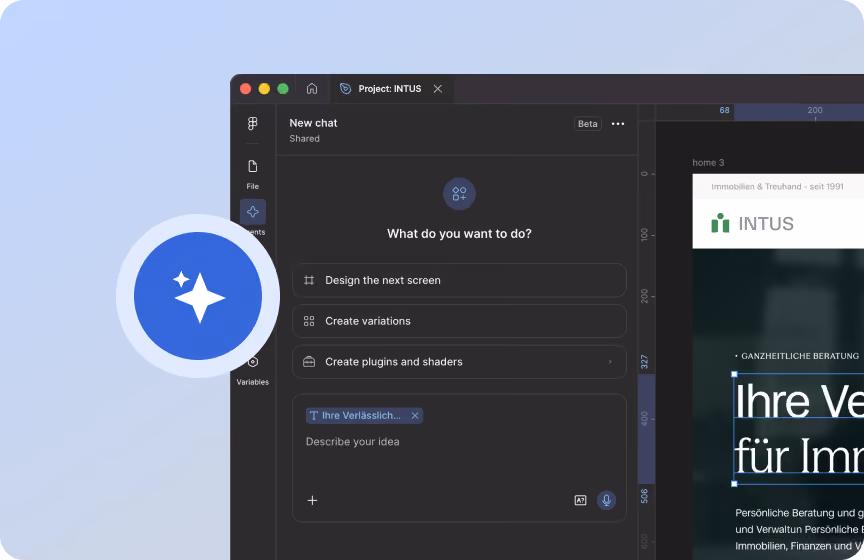The width and height of the screenshot is (864, 560).
Task: Switch to Project: INTUS tab
Action: coord(390,89)
